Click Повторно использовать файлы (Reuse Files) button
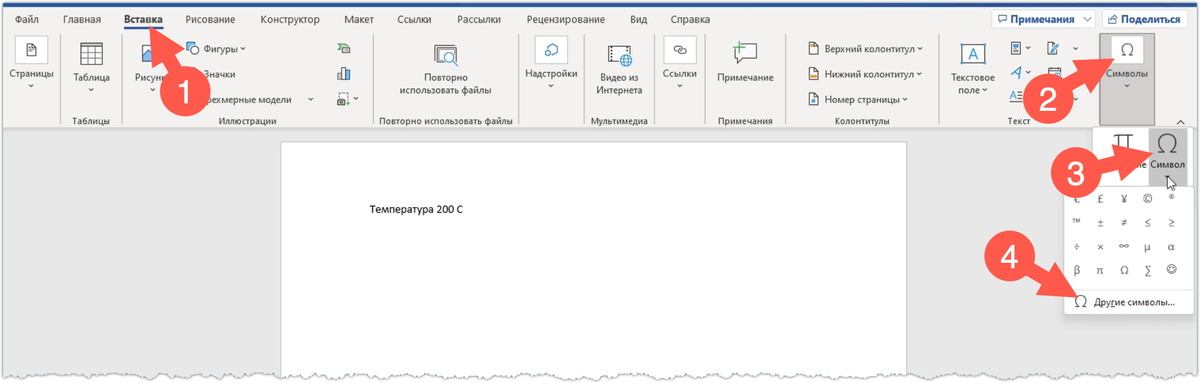 click(445, 68)
